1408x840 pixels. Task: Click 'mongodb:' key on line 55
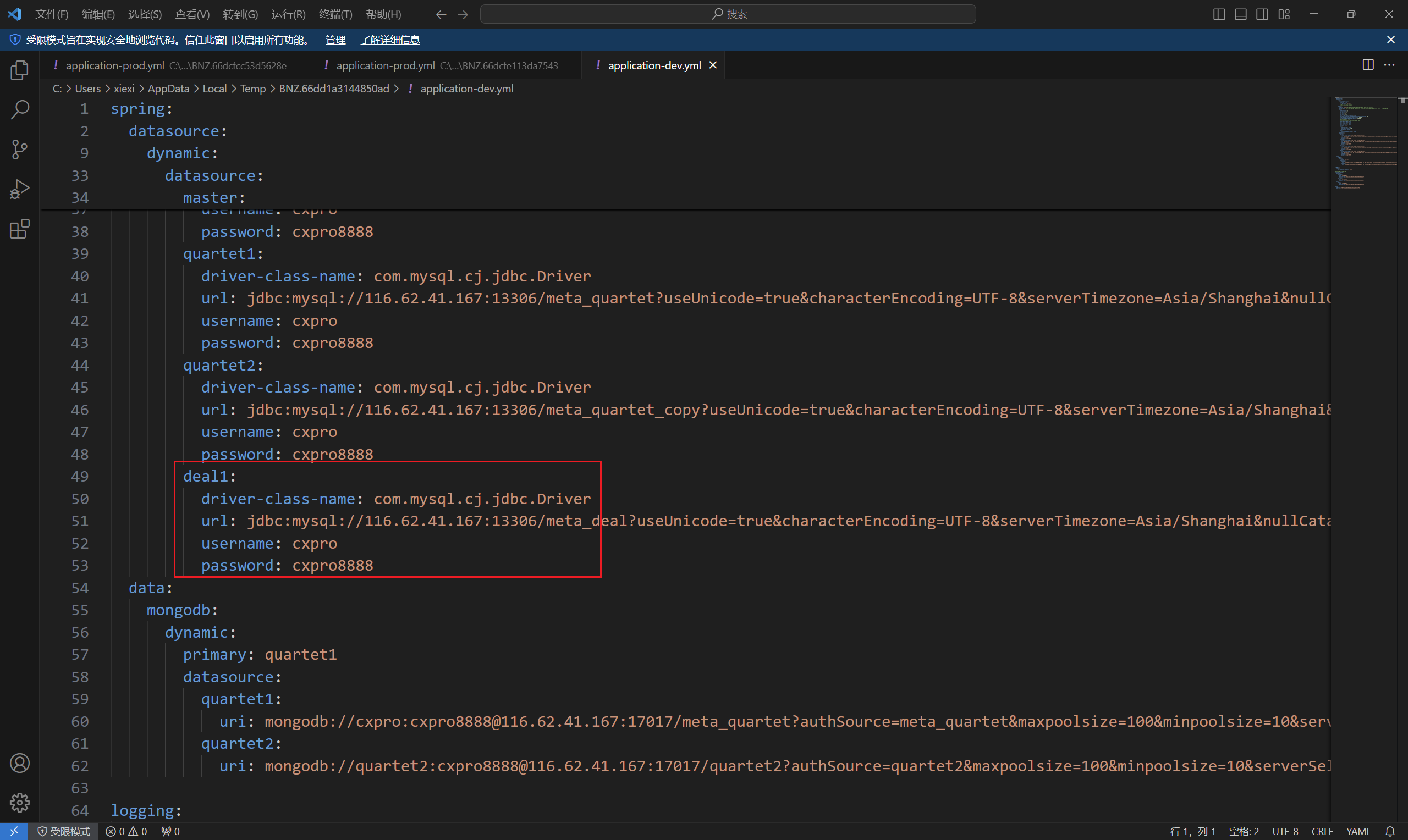182,610
